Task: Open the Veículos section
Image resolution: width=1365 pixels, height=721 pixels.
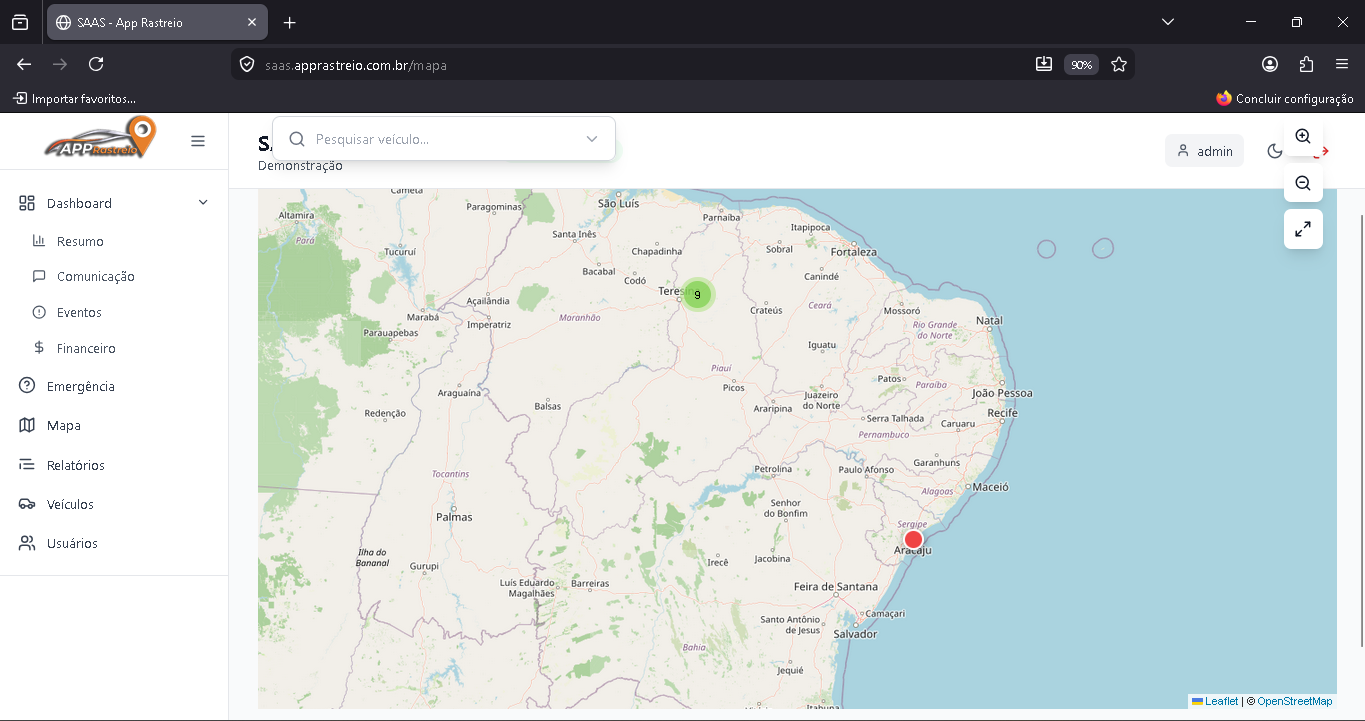Action: [x=70, y=505]
